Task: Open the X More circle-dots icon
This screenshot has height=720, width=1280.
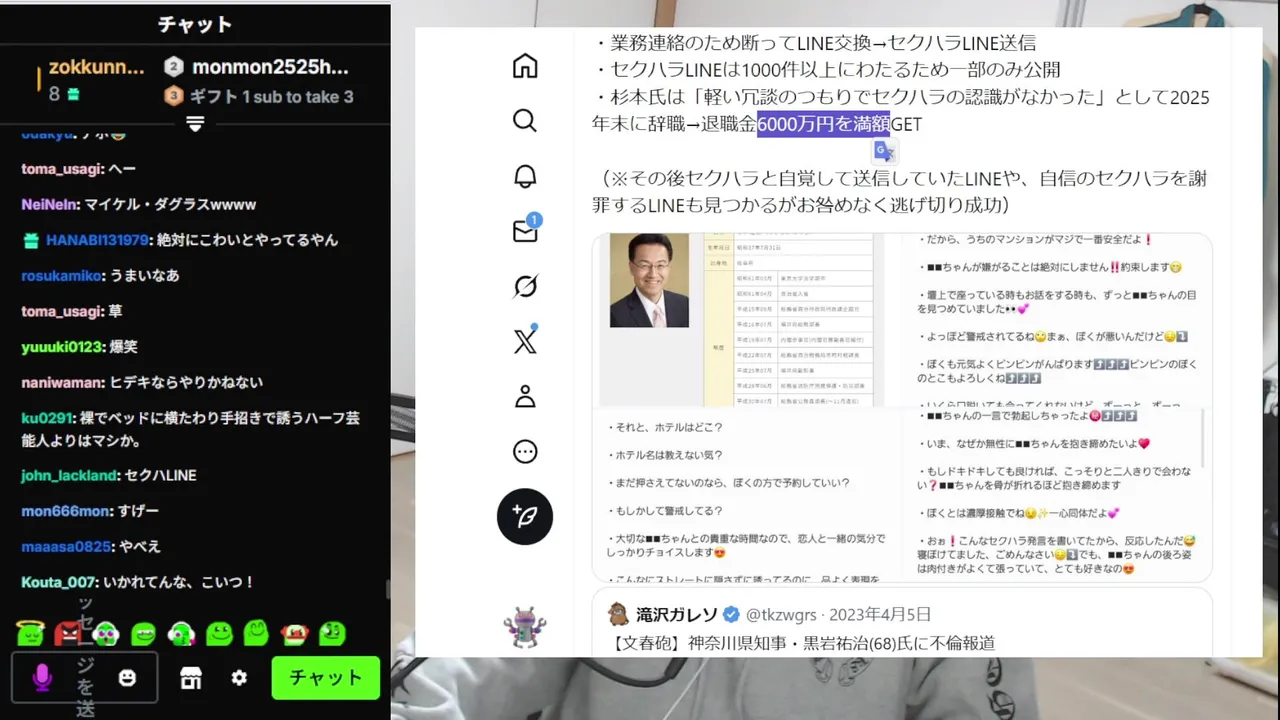Action: point(525,452)
